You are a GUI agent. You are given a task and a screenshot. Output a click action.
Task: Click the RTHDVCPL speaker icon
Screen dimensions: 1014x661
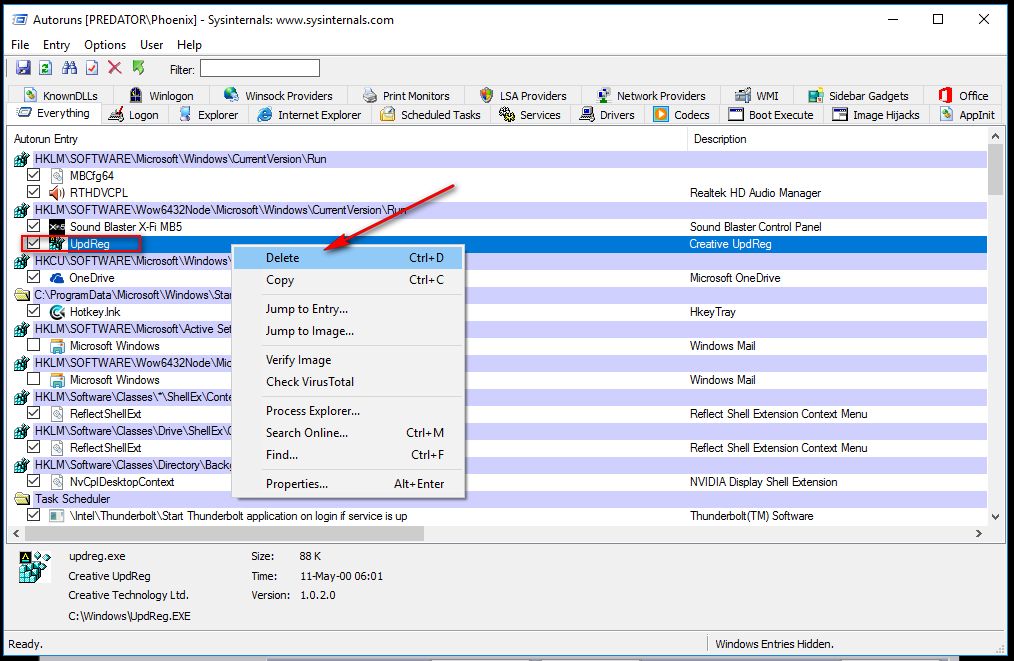point(57,193)
